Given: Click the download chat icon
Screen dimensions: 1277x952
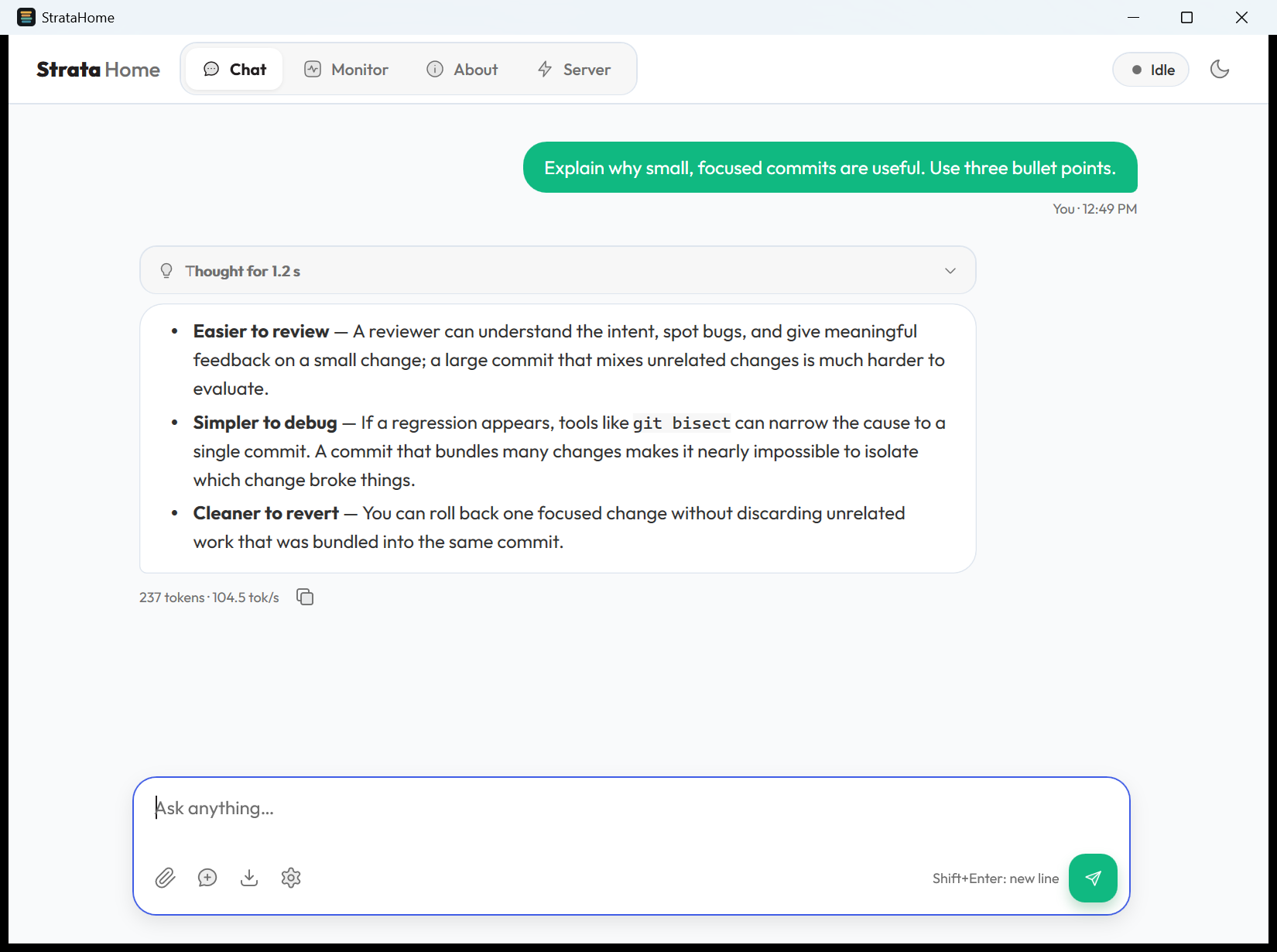Looking at the screenshot, I should pyautogui.click(x=249, y=878).
